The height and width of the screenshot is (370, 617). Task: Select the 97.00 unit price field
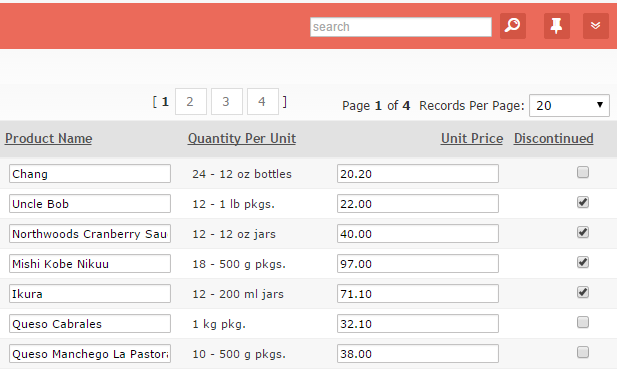pyautogui.click(x=417, y=264)
